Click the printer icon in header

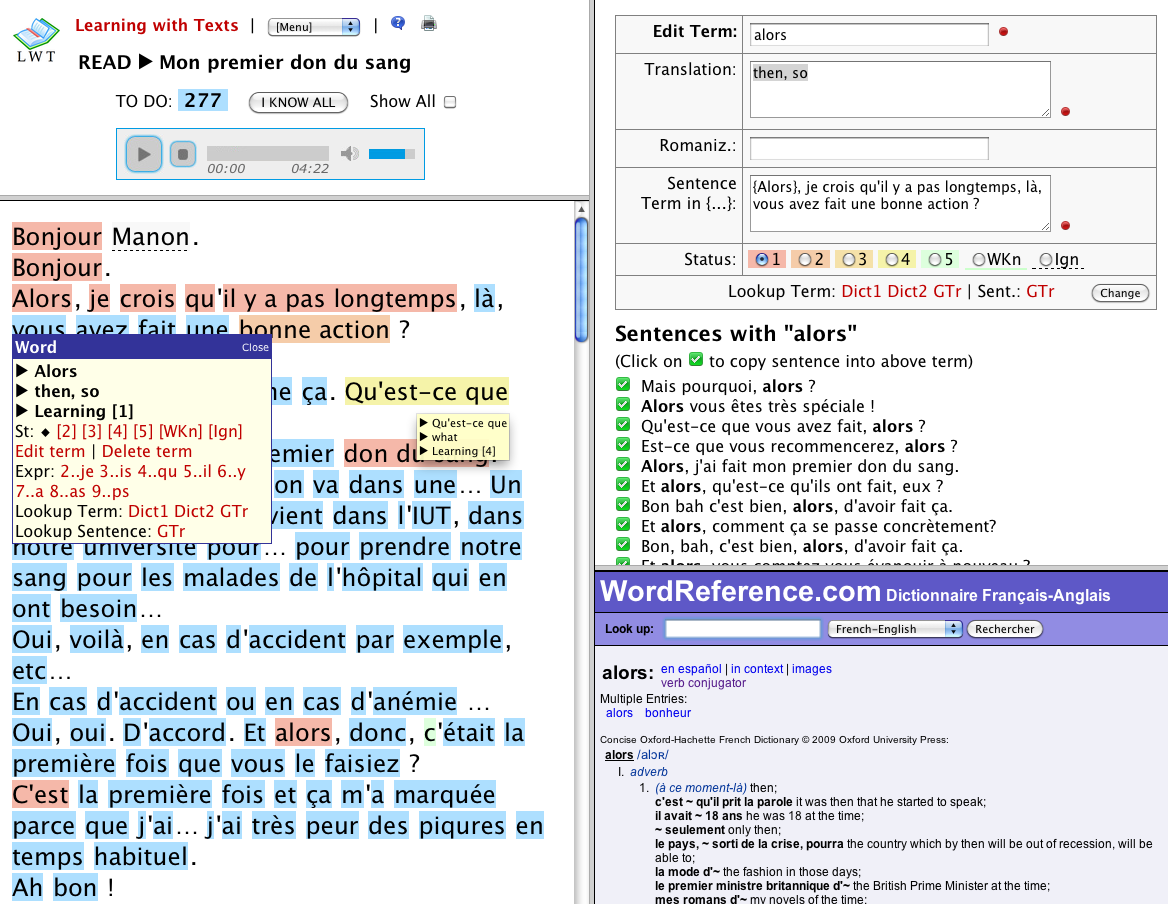(429, 24)
